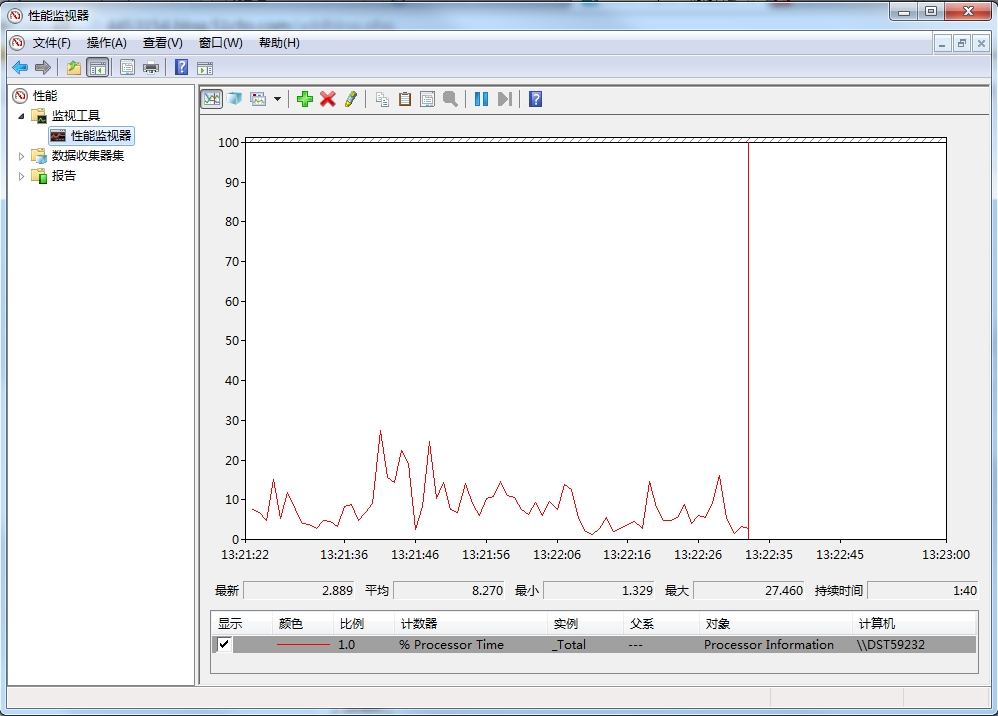Go back with the blue arrow
The width and height of the screenshot is (998, 716).
pyautogui.click(x=20, y=67)
